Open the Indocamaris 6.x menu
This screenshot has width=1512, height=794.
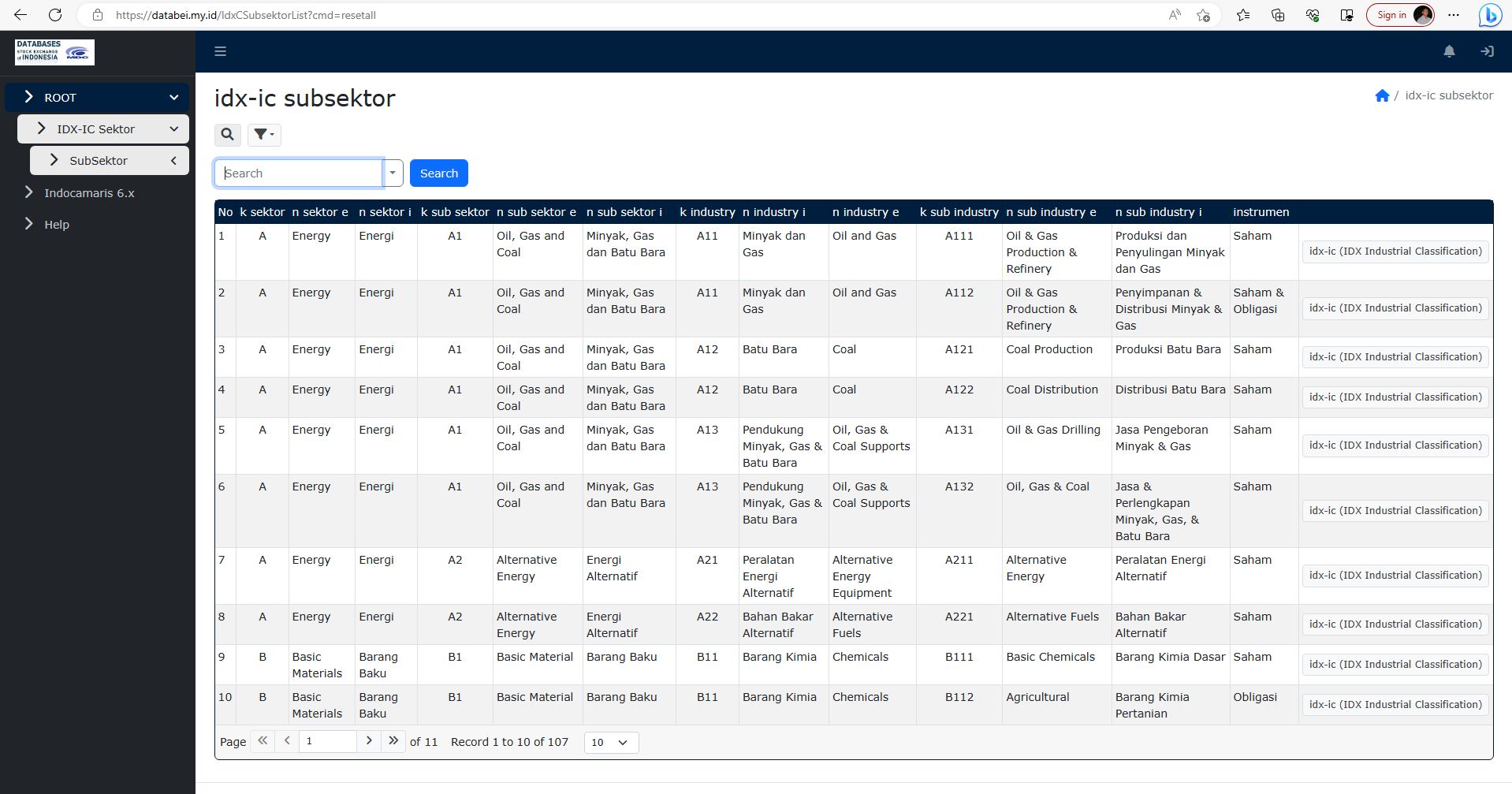click(x=89, y=193)
